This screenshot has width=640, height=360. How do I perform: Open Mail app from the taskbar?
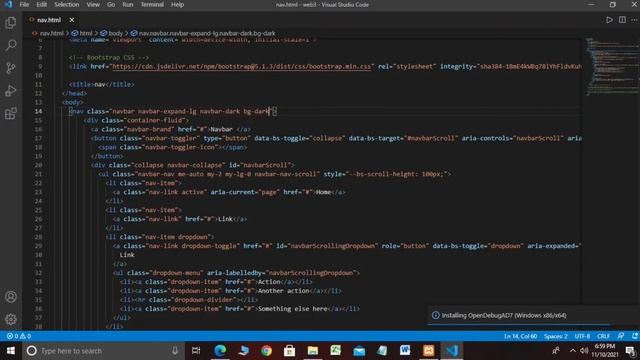point(359,351)
